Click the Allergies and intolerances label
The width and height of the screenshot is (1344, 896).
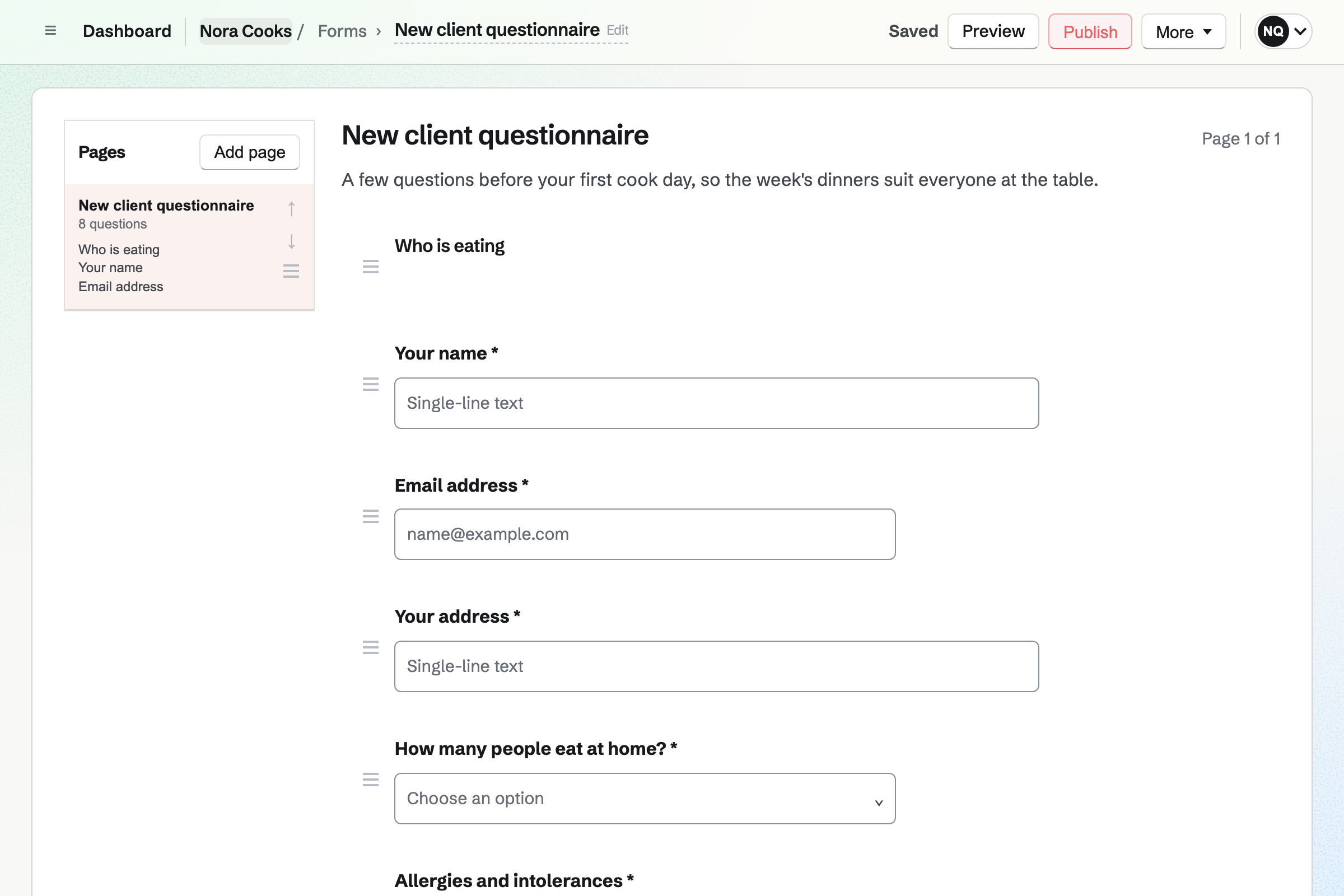pos(514,880)
